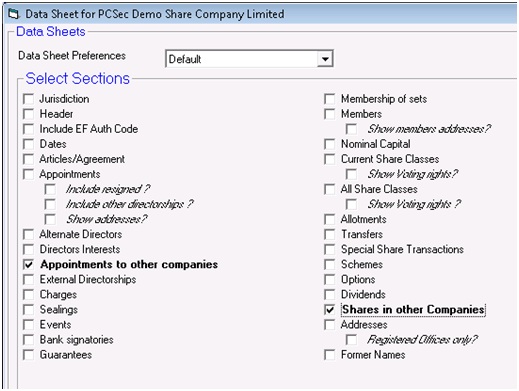Screen dimensions: 519x391
Task: Tick the Sealings checkbox
Action: click(29, 310)
